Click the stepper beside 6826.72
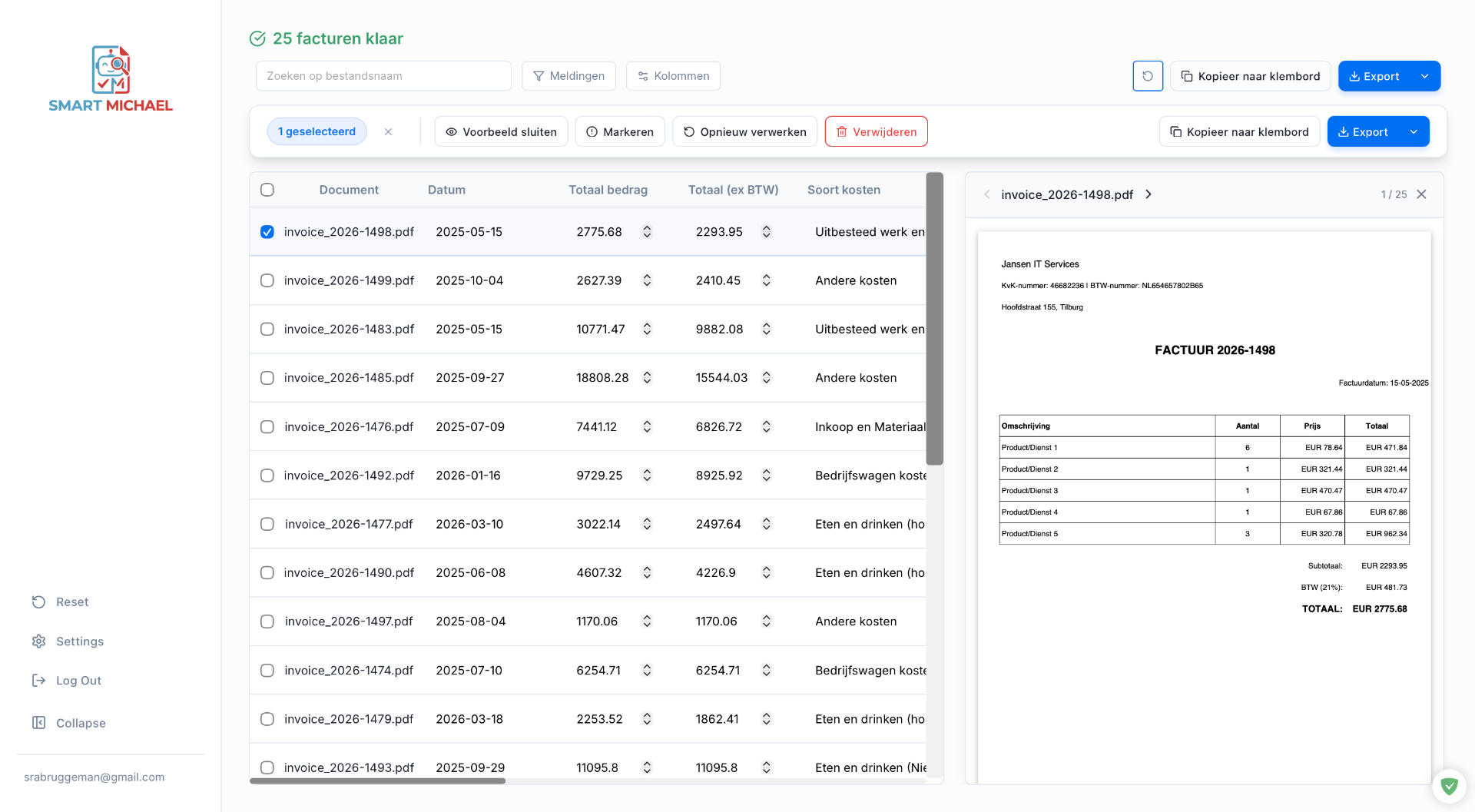 [x=766, y=426]
